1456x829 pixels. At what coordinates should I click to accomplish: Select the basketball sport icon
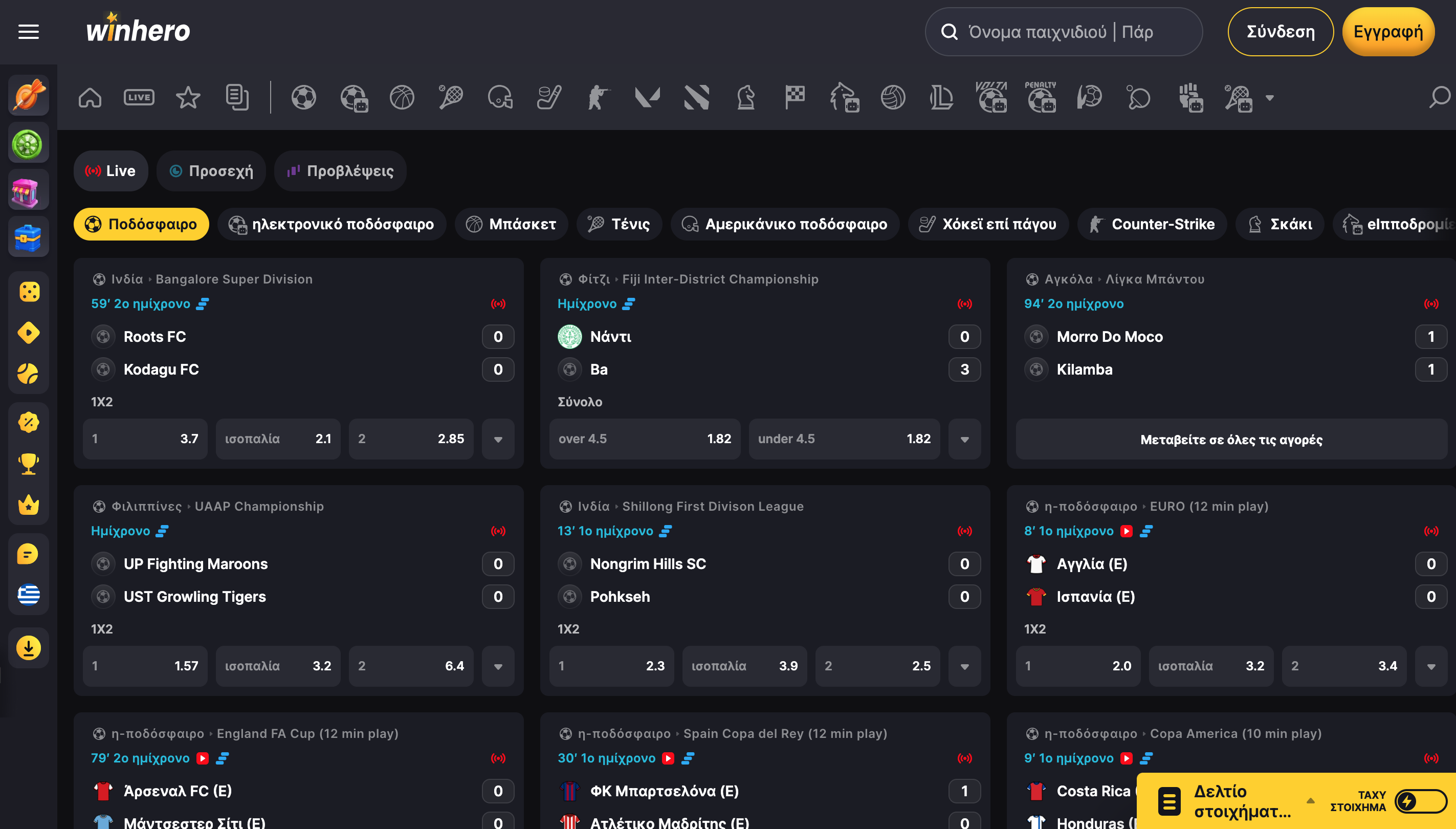pos(402,97)
